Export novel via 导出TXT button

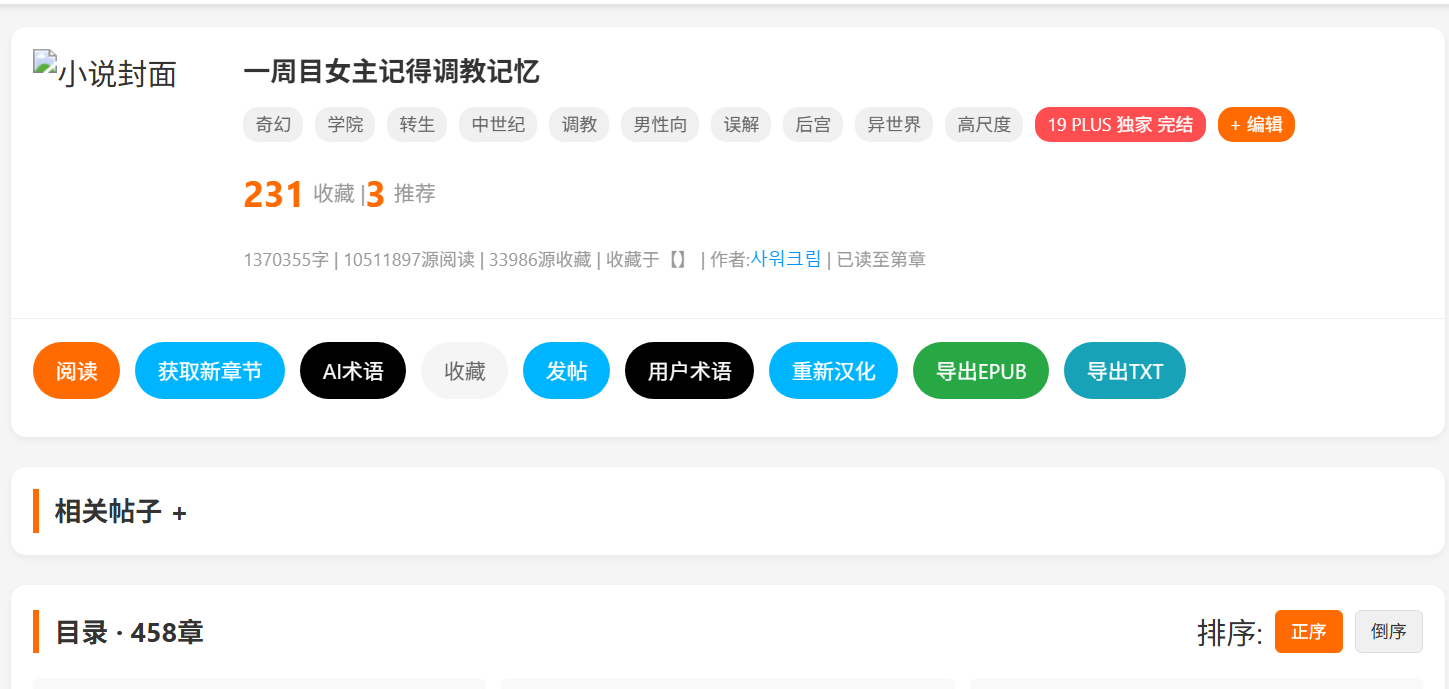(1124, 371)
